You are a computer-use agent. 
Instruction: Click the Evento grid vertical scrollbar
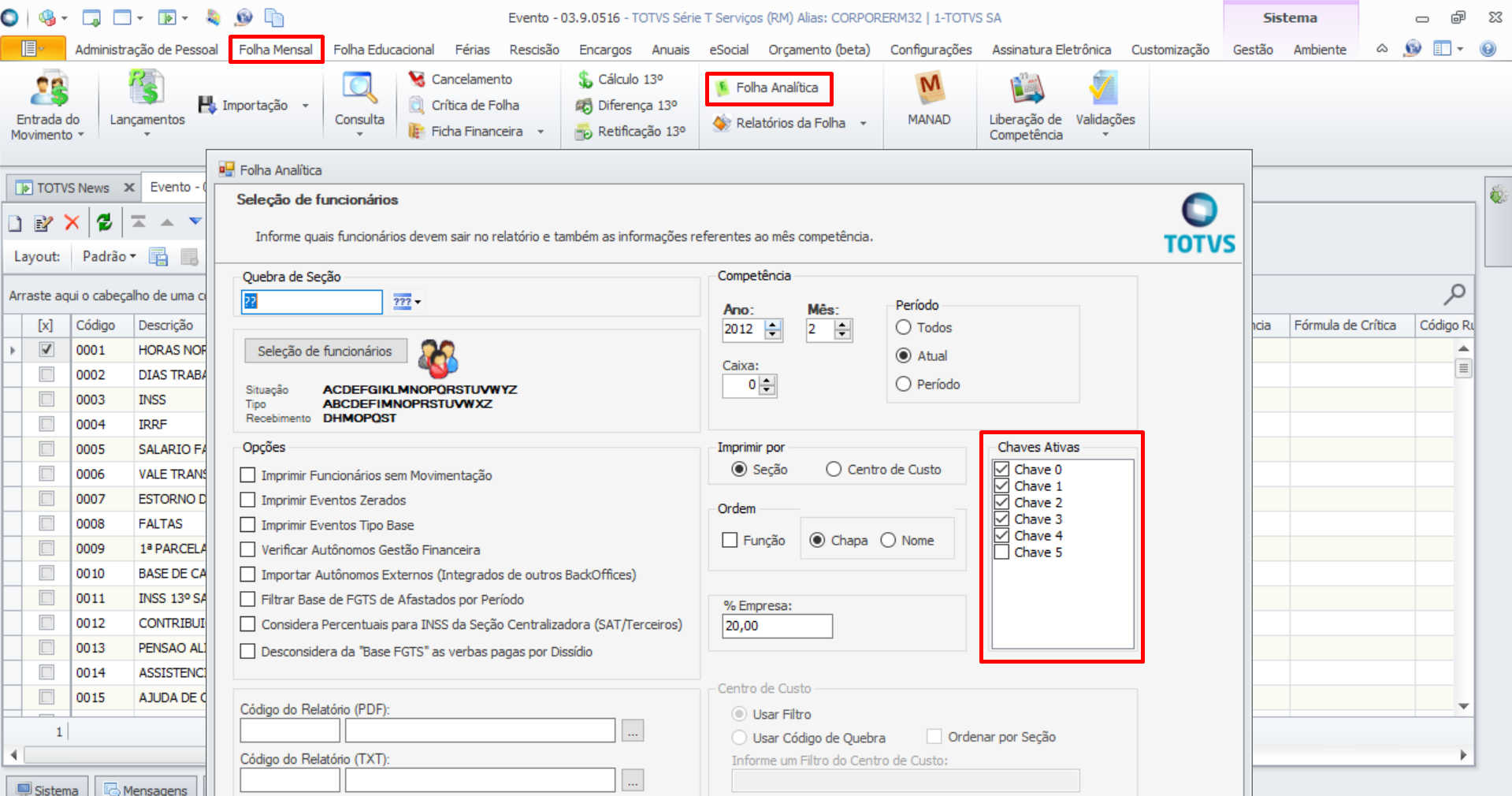tap(1463, 527)
